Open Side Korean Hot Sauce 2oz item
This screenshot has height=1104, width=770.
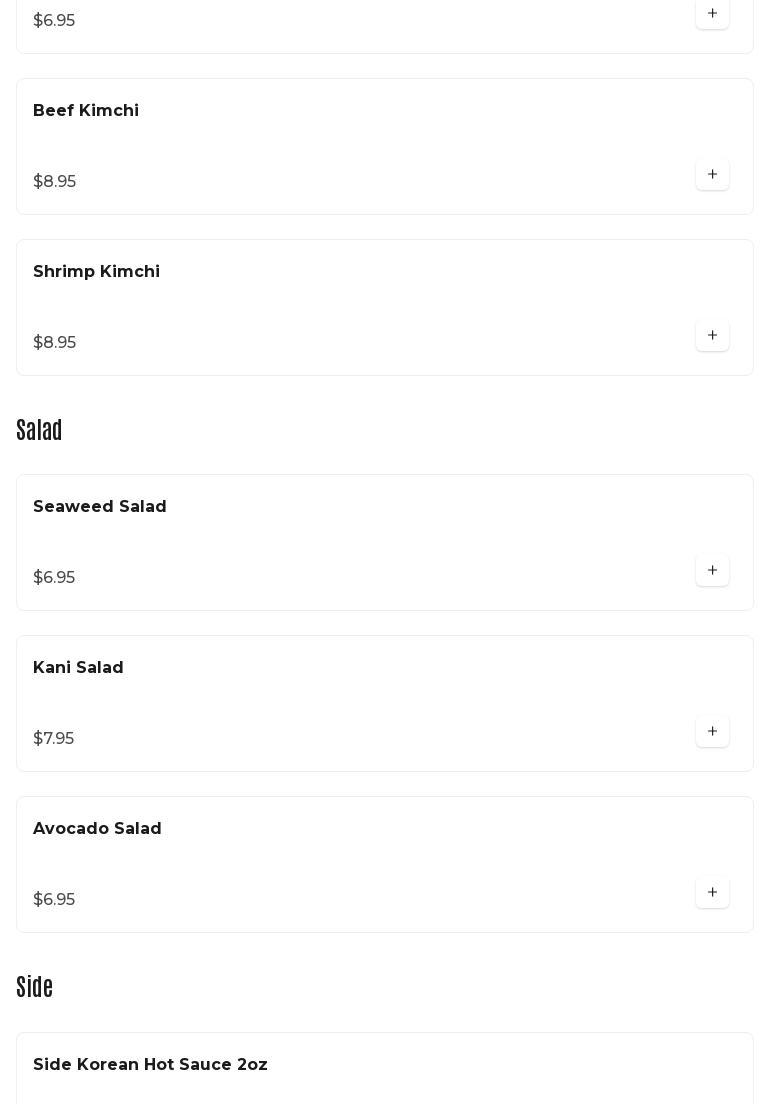pos(150,1064)
